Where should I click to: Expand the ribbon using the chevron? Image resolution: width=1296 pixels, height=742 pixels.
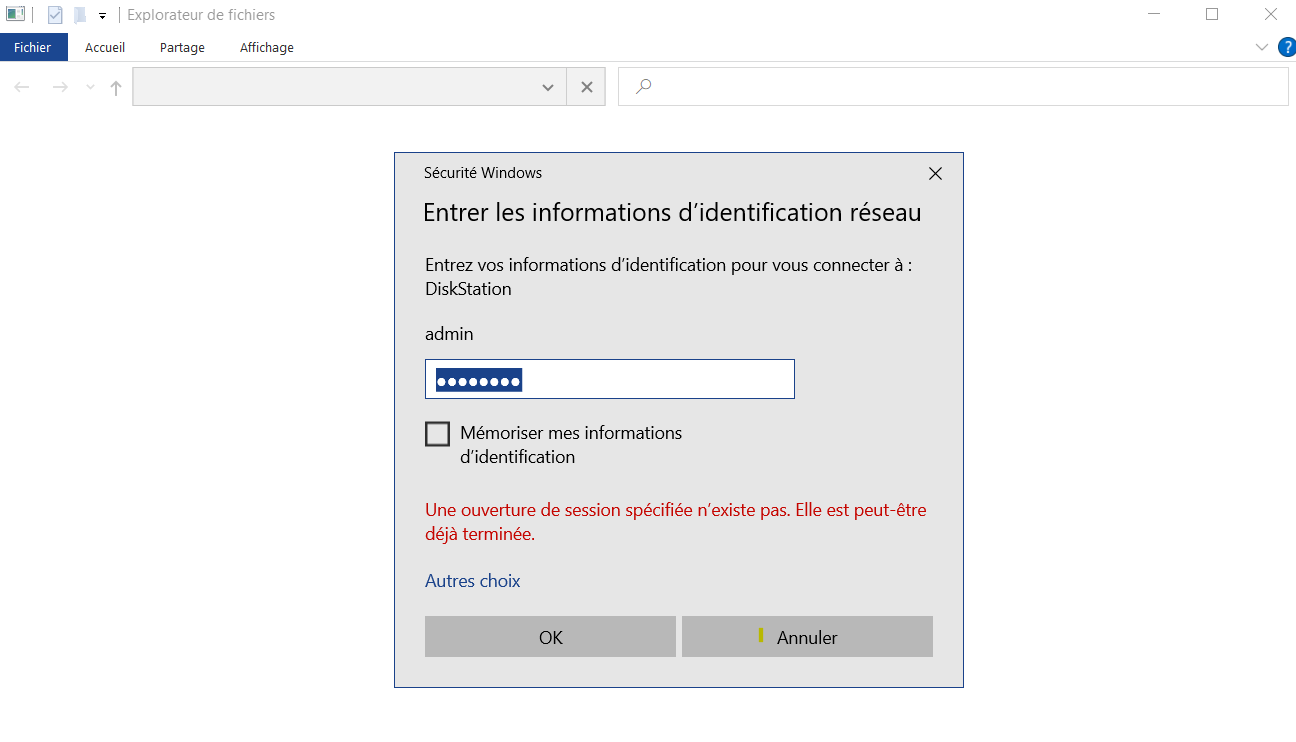point(1261,47)
